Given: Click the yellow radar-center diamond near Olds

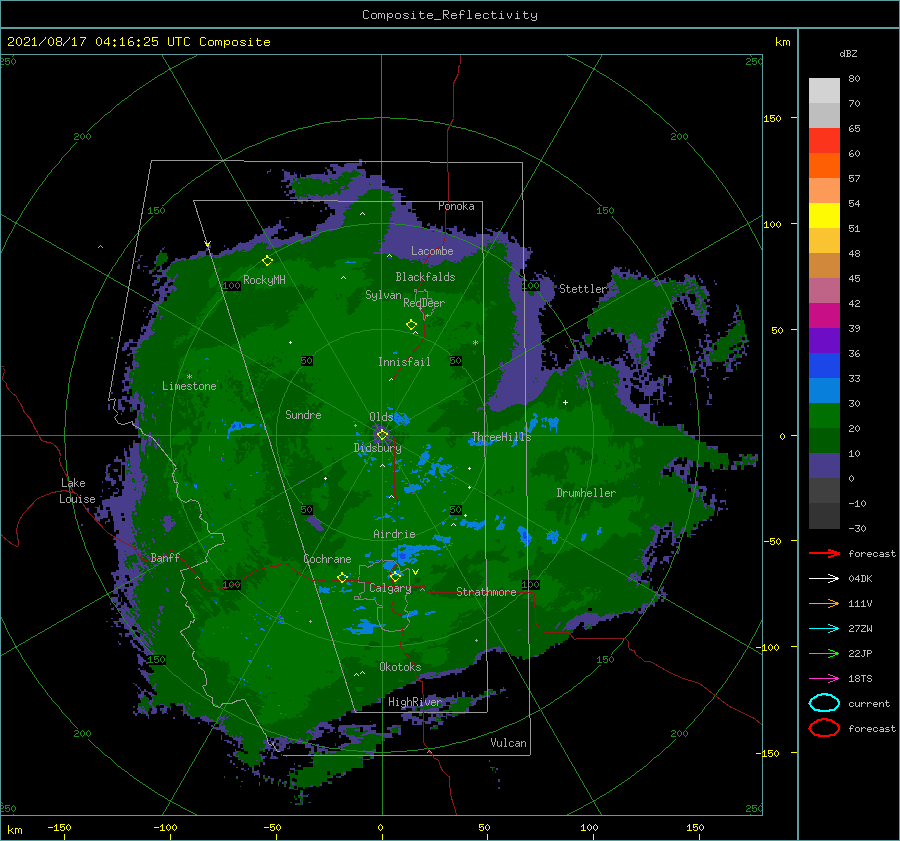Looking at the screenshot, I should point(382,435).
